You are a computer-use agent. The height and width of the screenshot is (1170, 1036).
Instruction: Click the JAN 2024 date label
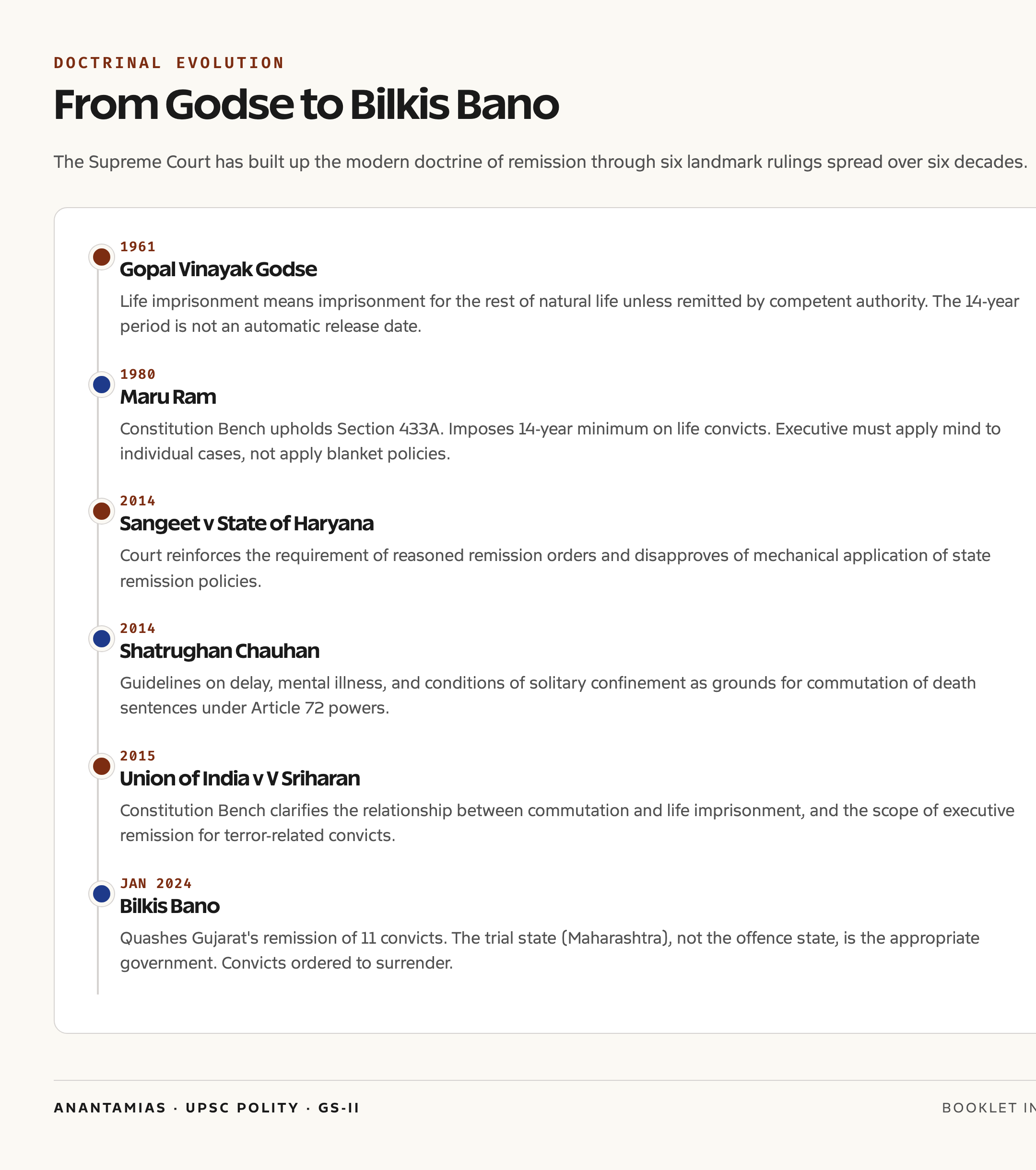pyautogui.click(x=156, y=884)
